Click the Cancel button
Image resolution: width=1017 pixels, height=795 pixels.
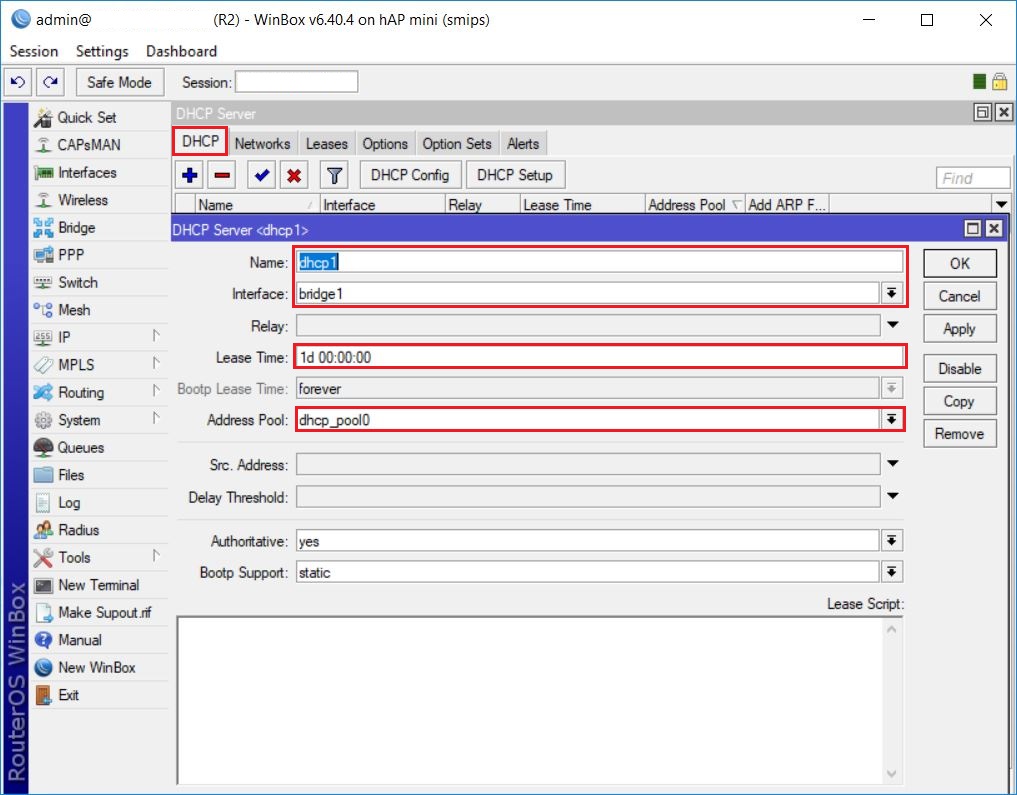point(960,296)
